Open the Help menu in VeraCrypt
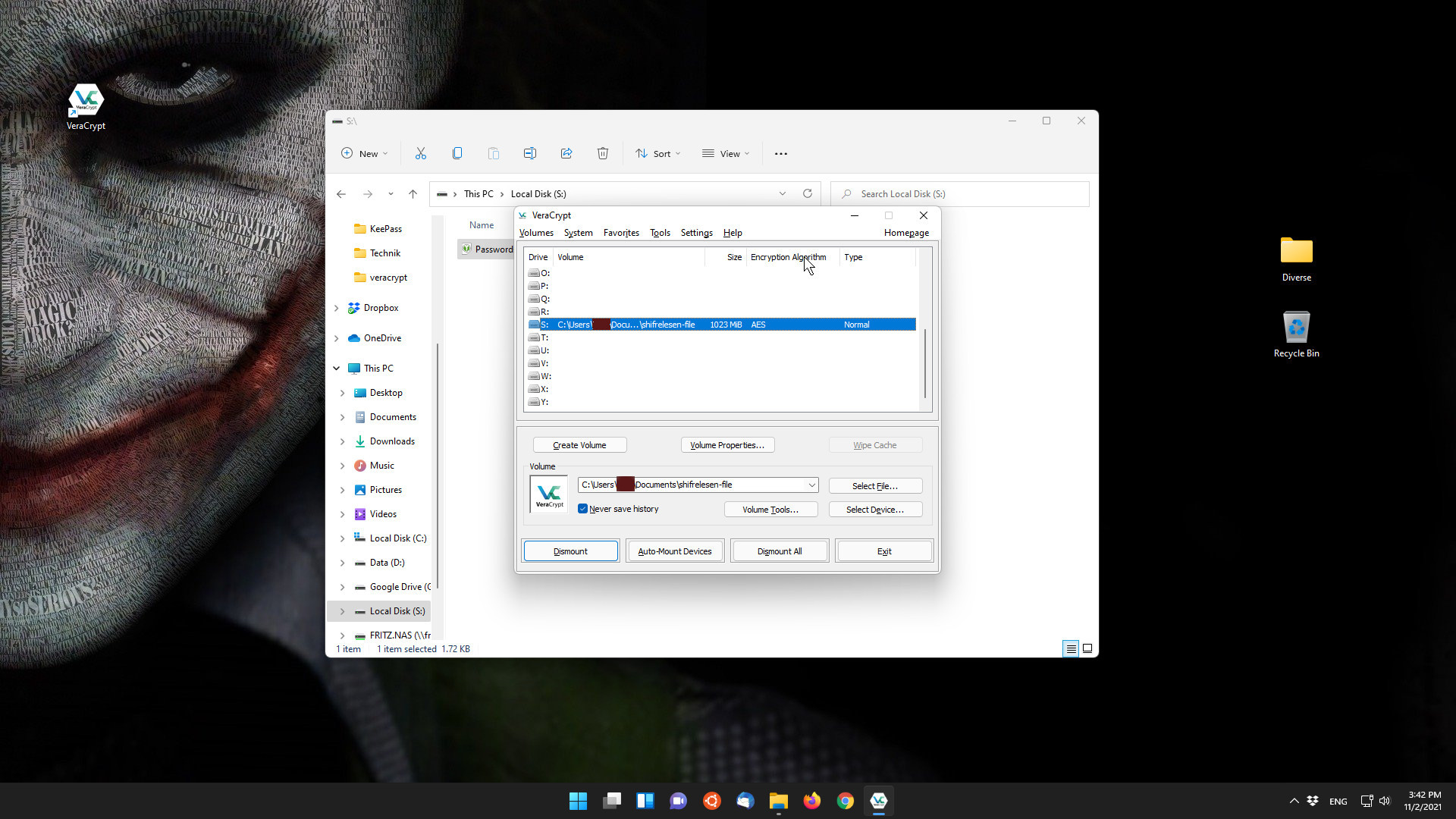 733,233
